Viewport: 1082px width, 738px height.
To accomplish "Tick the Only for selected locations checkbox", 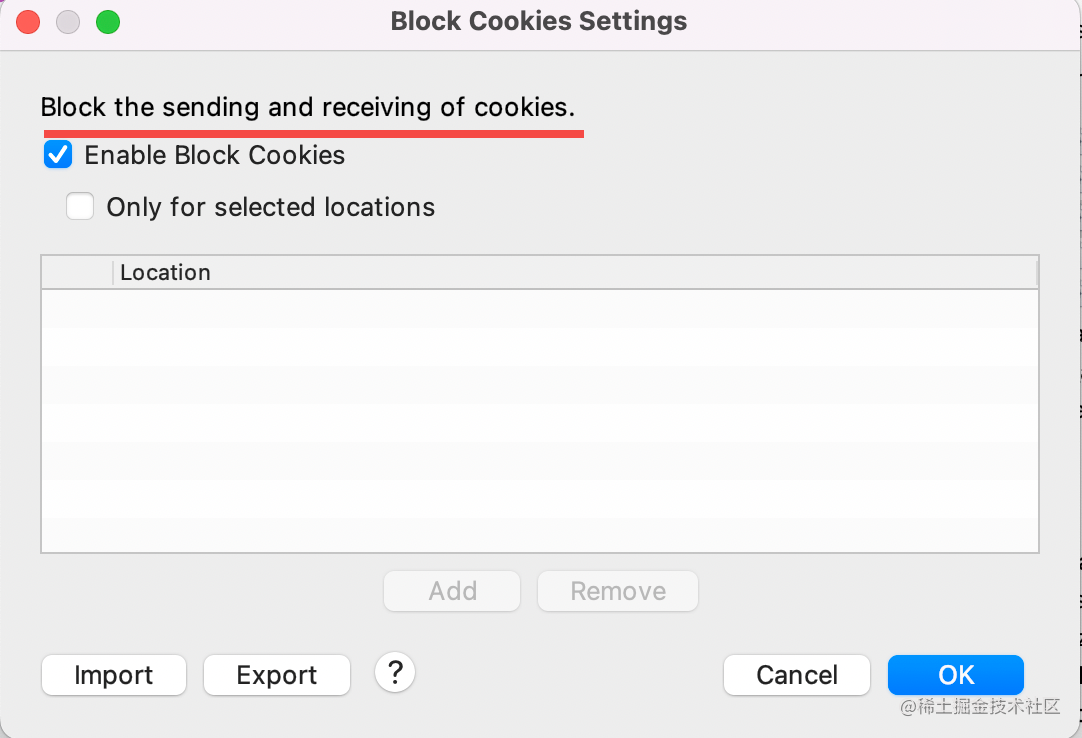I will point(80,207).
